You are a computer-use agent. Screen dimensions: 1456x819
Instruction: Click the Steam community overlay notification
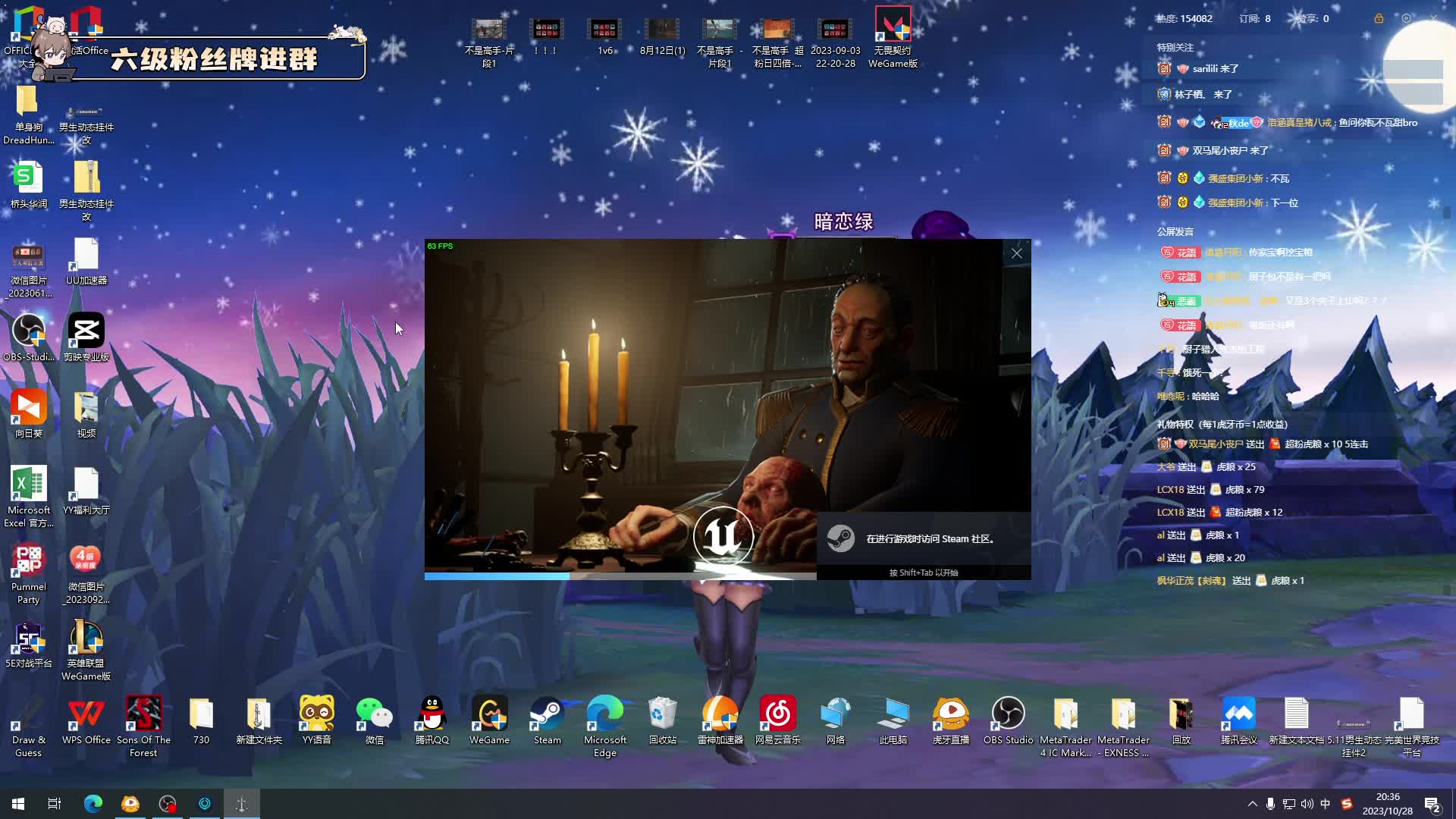click(x=924, y=538)
